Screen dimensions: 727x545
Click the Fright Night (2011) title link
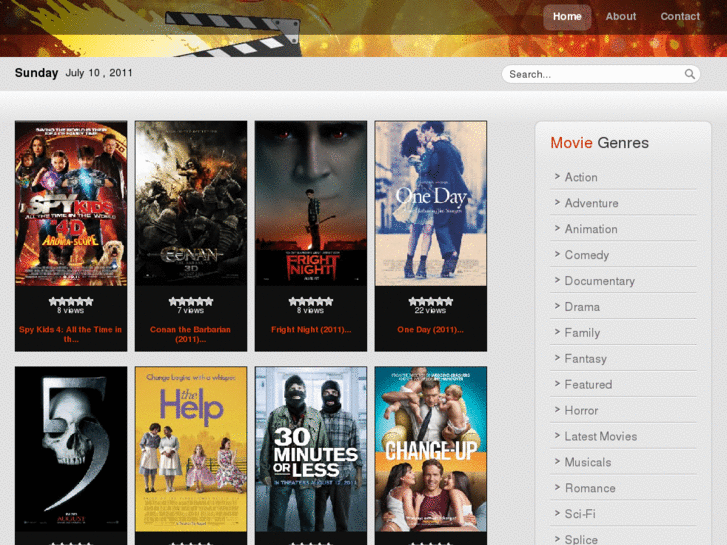coord(311,330)
